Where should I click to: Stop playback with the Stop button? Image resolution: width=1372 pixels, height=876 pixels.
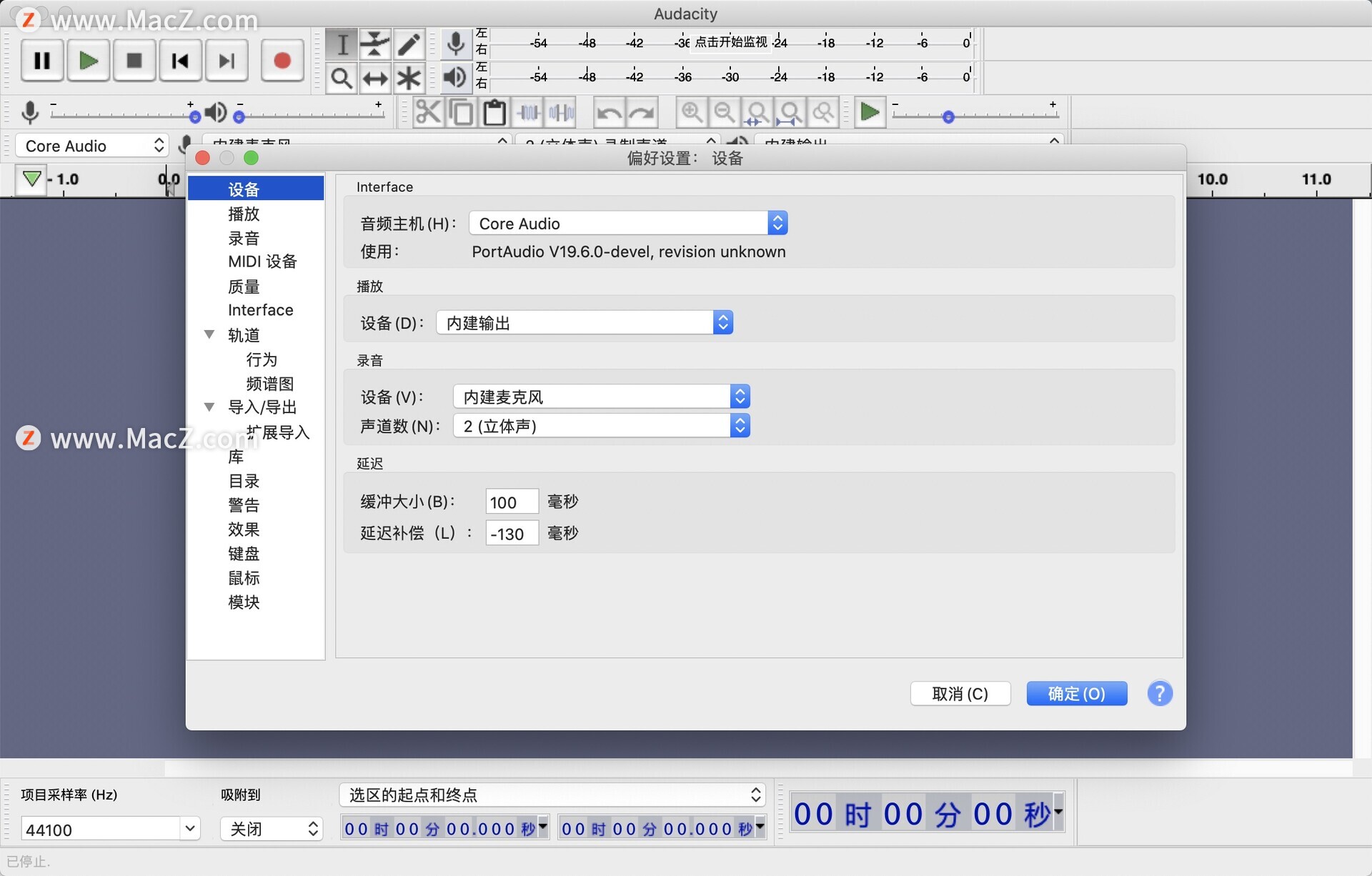(x=134, y=61)
